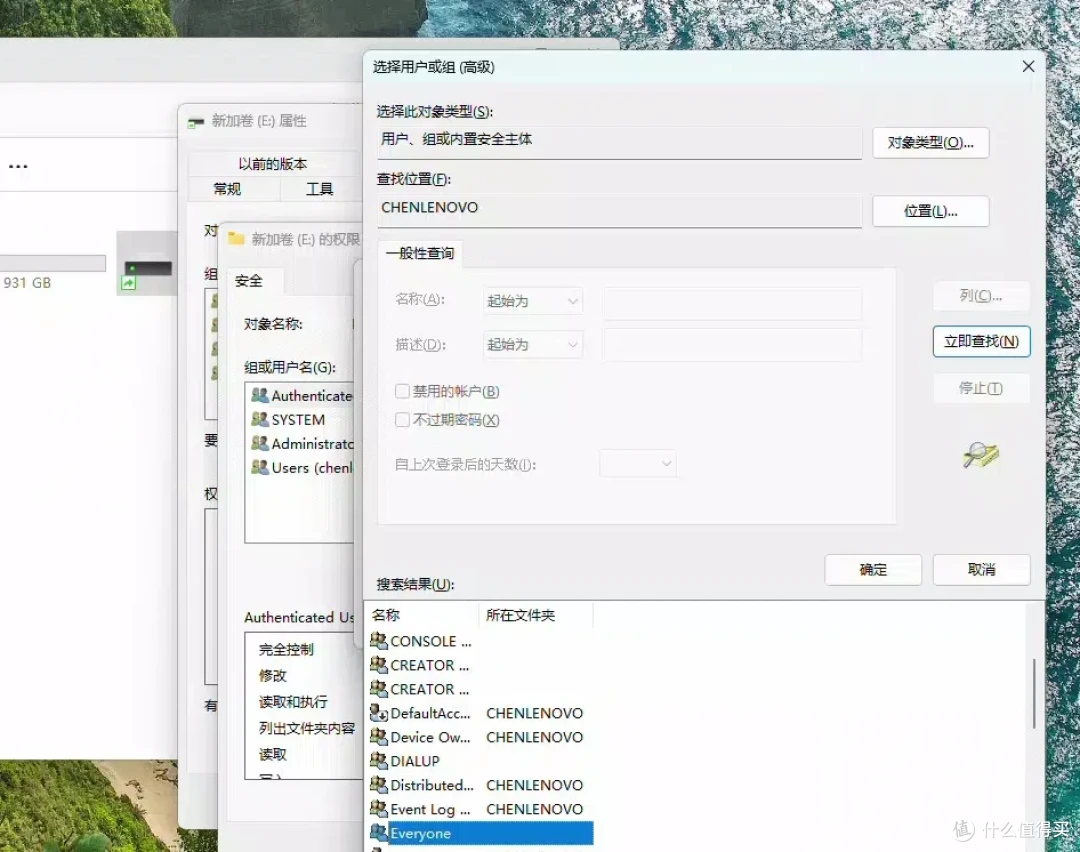This screenshot has width=1080, height=852.
Task: Click the SYSTEM group icon in permissions
Action: click(260, 419)
